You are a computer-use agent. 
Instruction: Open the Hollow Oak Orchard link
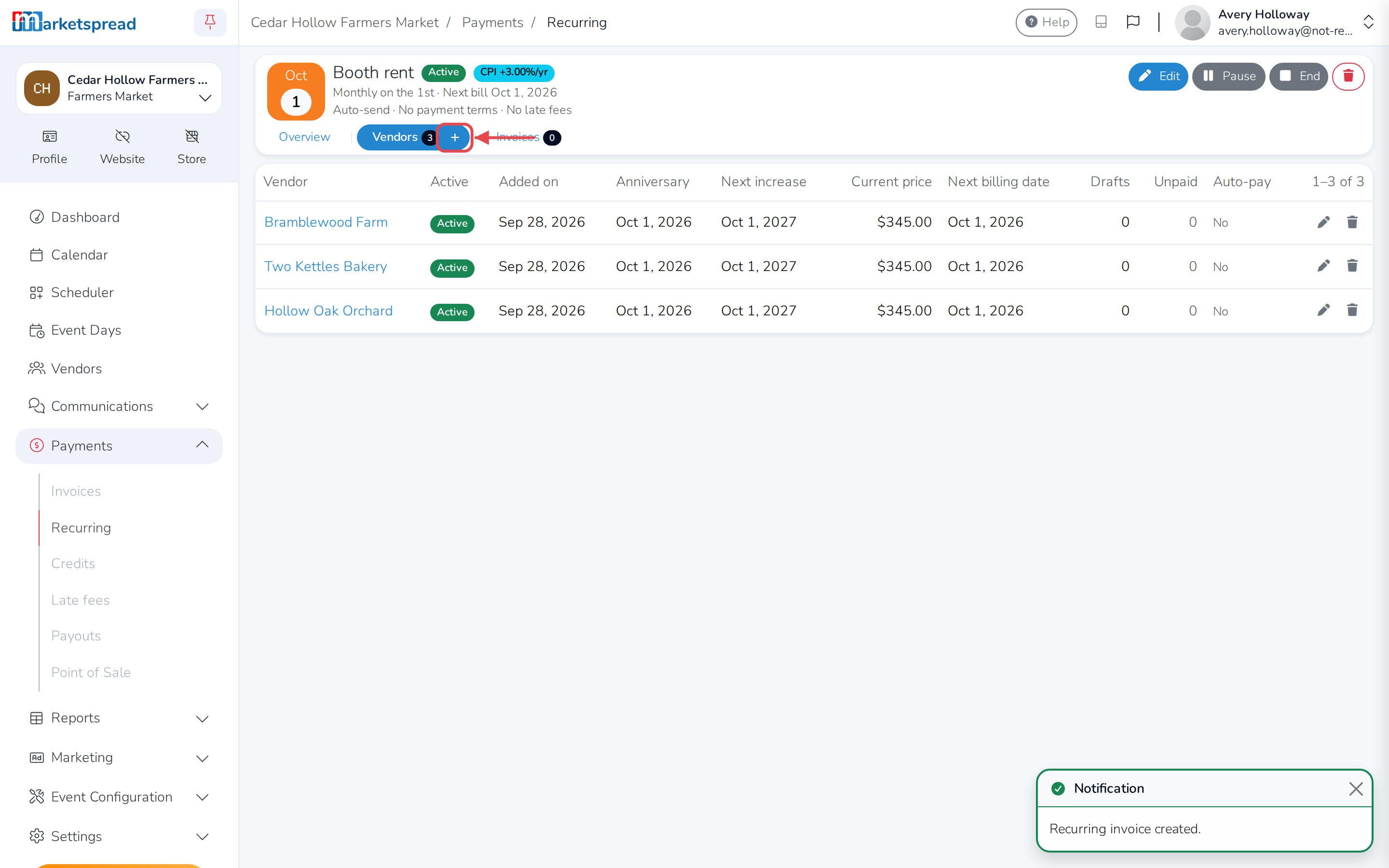pos(328,311)
